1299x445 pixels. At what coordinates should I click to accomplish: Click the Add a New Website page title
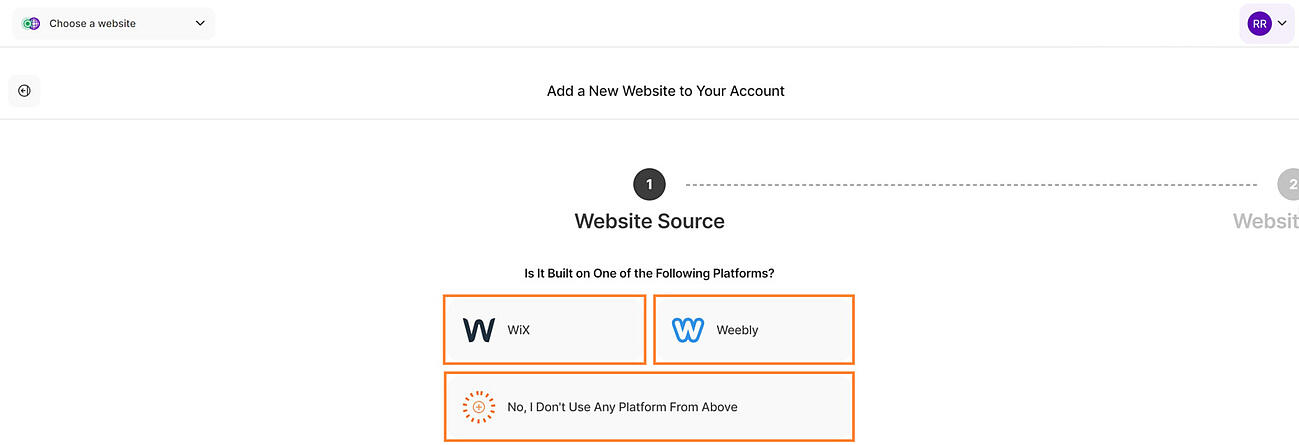coord(666,91)
